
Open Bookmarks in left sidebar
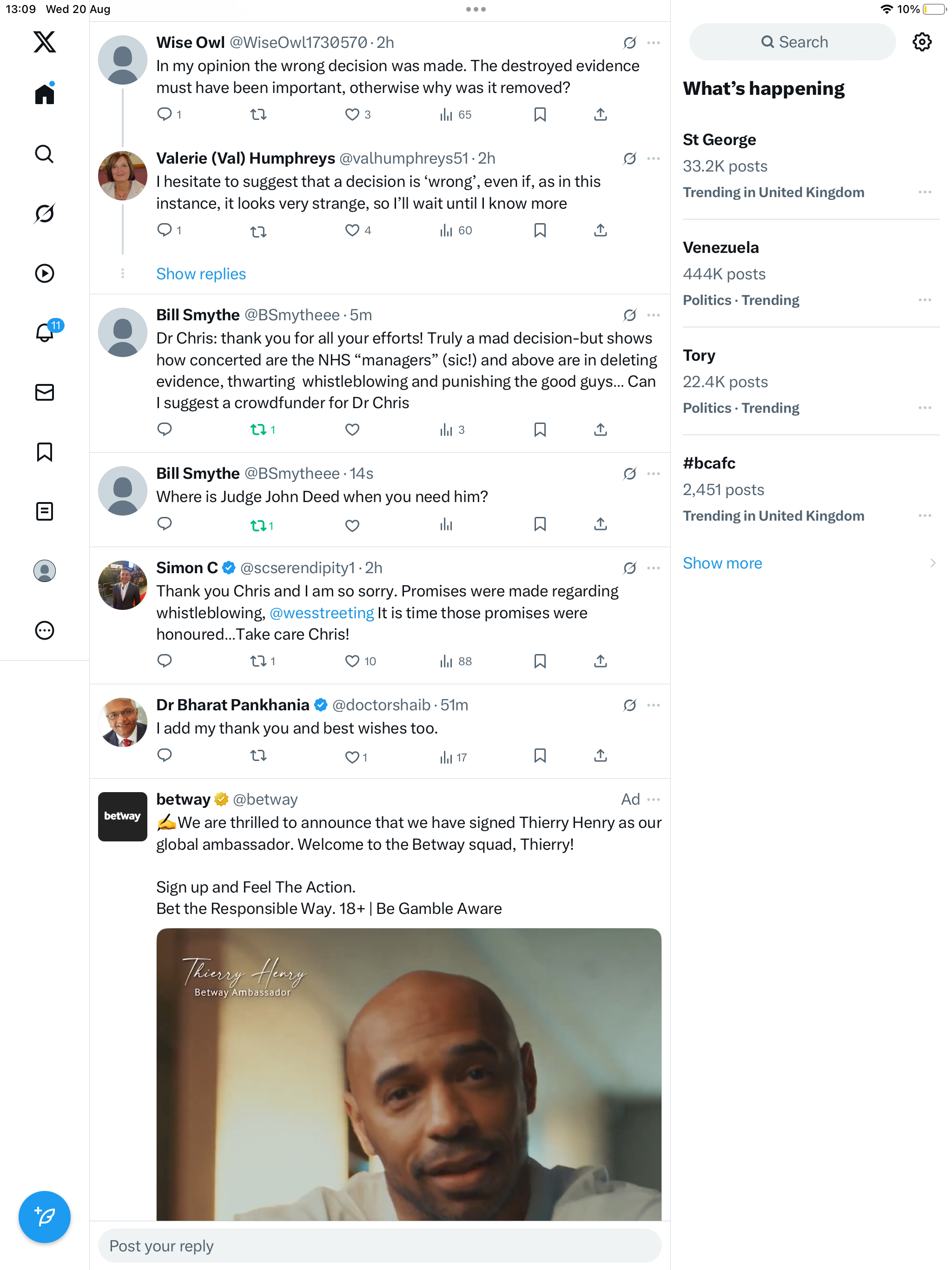click(x=44, y=452)
